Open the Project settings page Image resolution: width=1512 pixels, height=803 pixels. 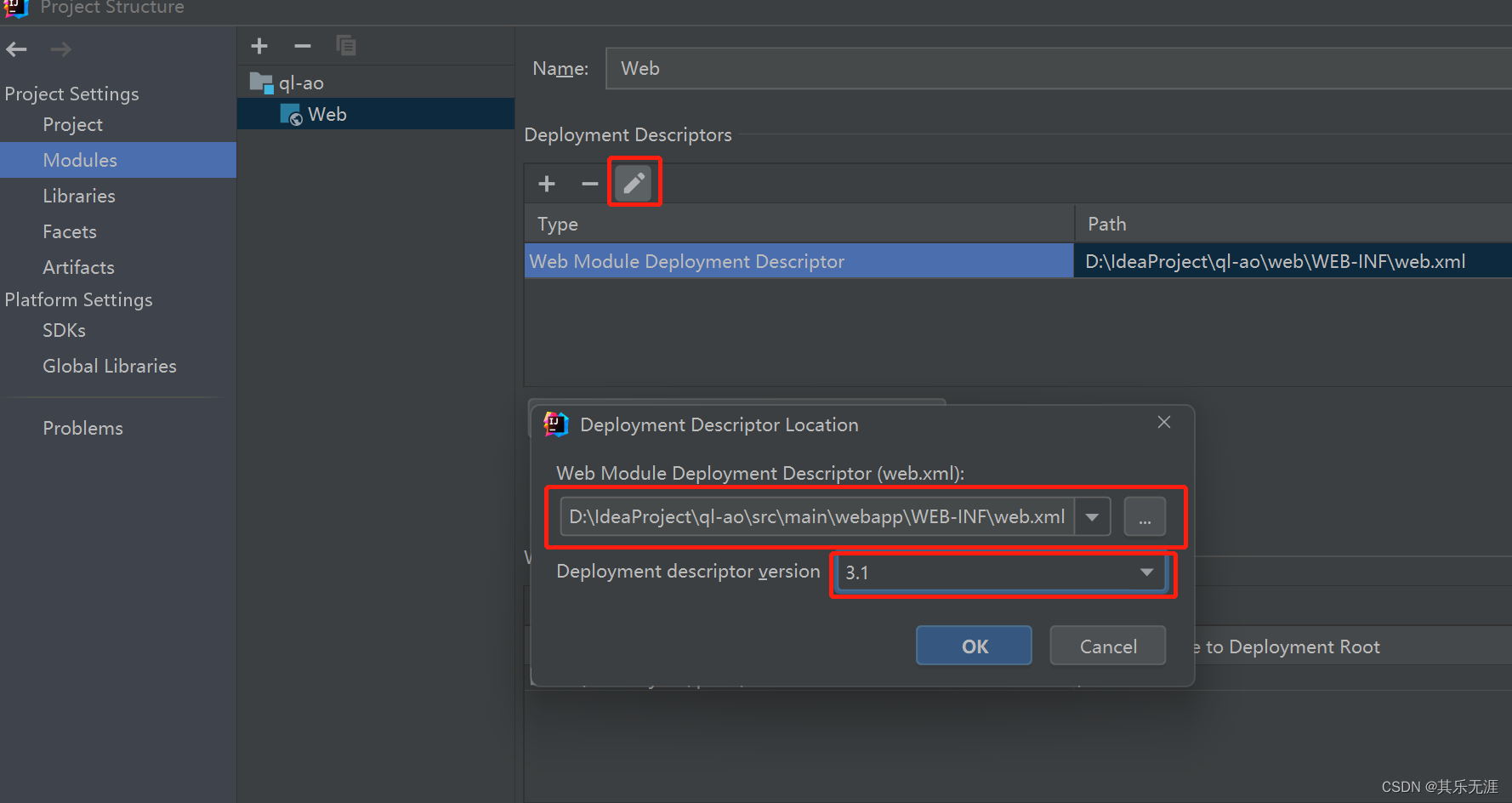[73, 125]
